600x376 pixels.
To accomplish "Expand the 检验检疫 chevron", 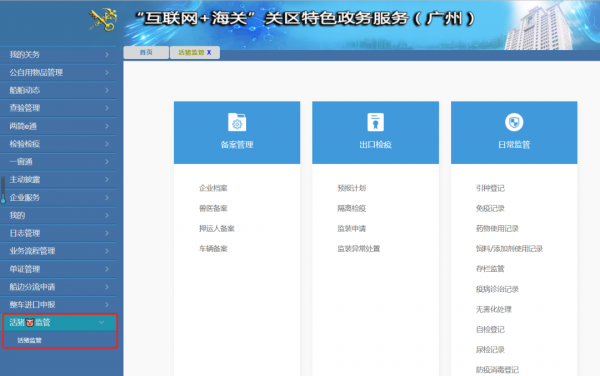I will pyautogui.click(x=107, y=144).
